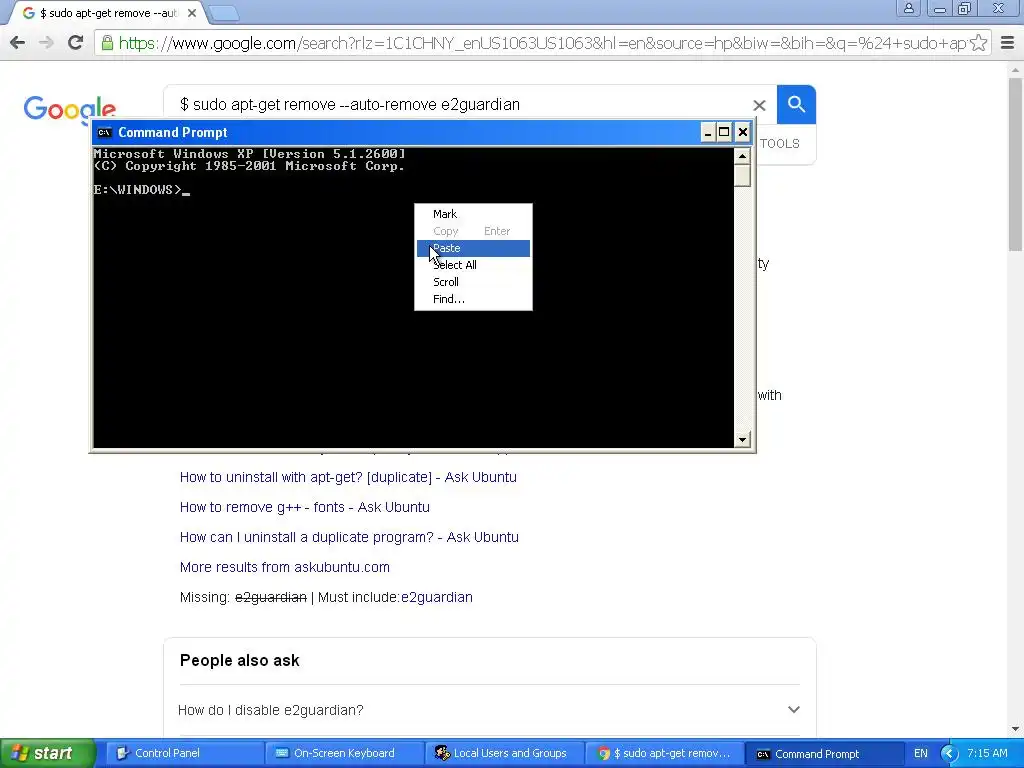Open 'More results from askubuntu.com' link
The height and width of the screenshot is (768, 1024).
[285, 568]
